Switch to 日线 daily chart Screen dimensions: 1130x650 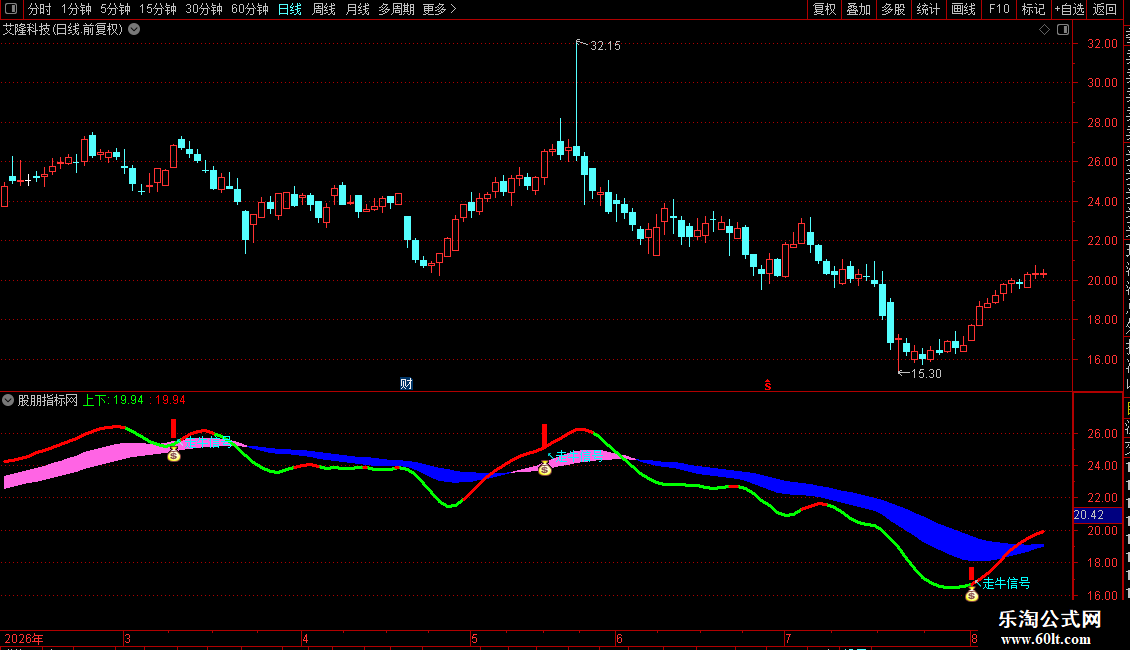[x=290, y=9]
